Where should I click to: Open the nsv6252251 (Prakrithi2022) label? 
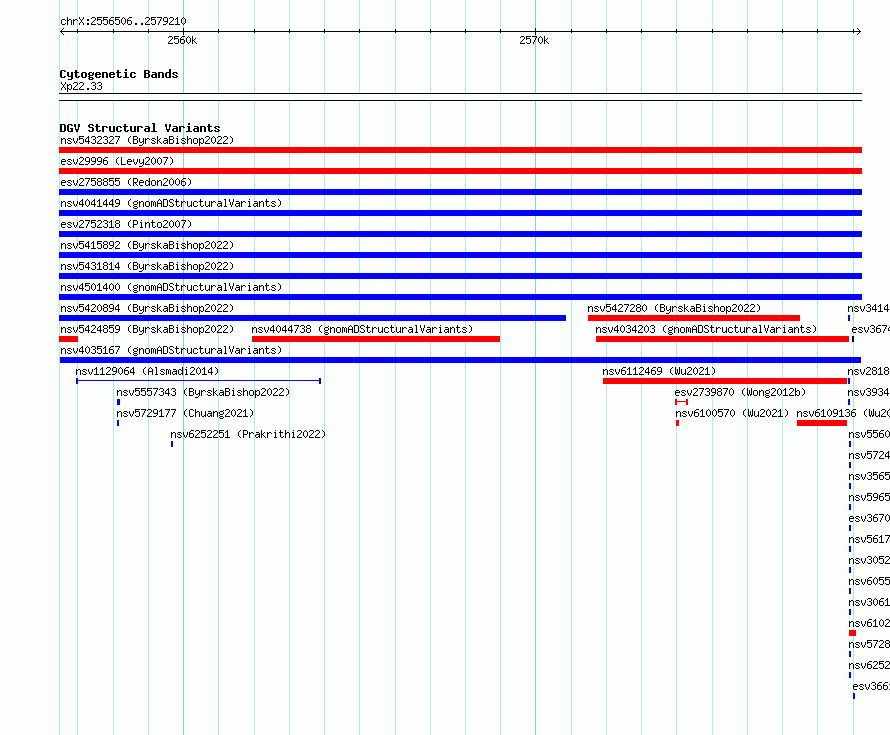[x=248, y=434]
